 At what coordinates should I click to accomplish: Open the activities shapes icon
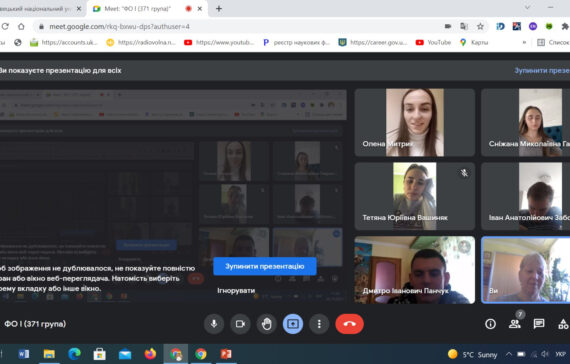[563, 324]
